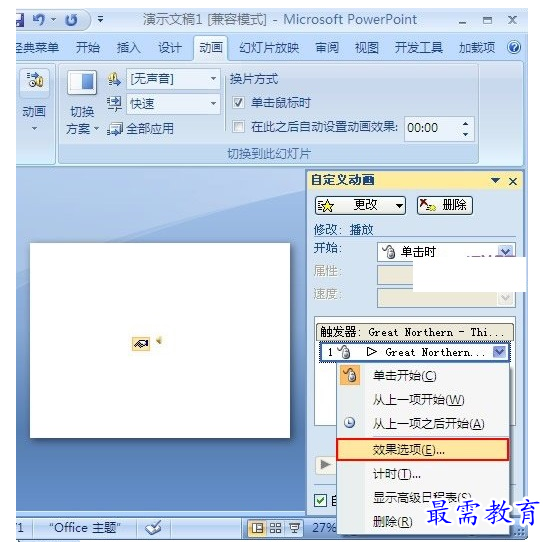The width and height of the screenshot is (548, 544).
Task: Choose 从上一项开始(W) from menu
Action: (x=423, y=400)
